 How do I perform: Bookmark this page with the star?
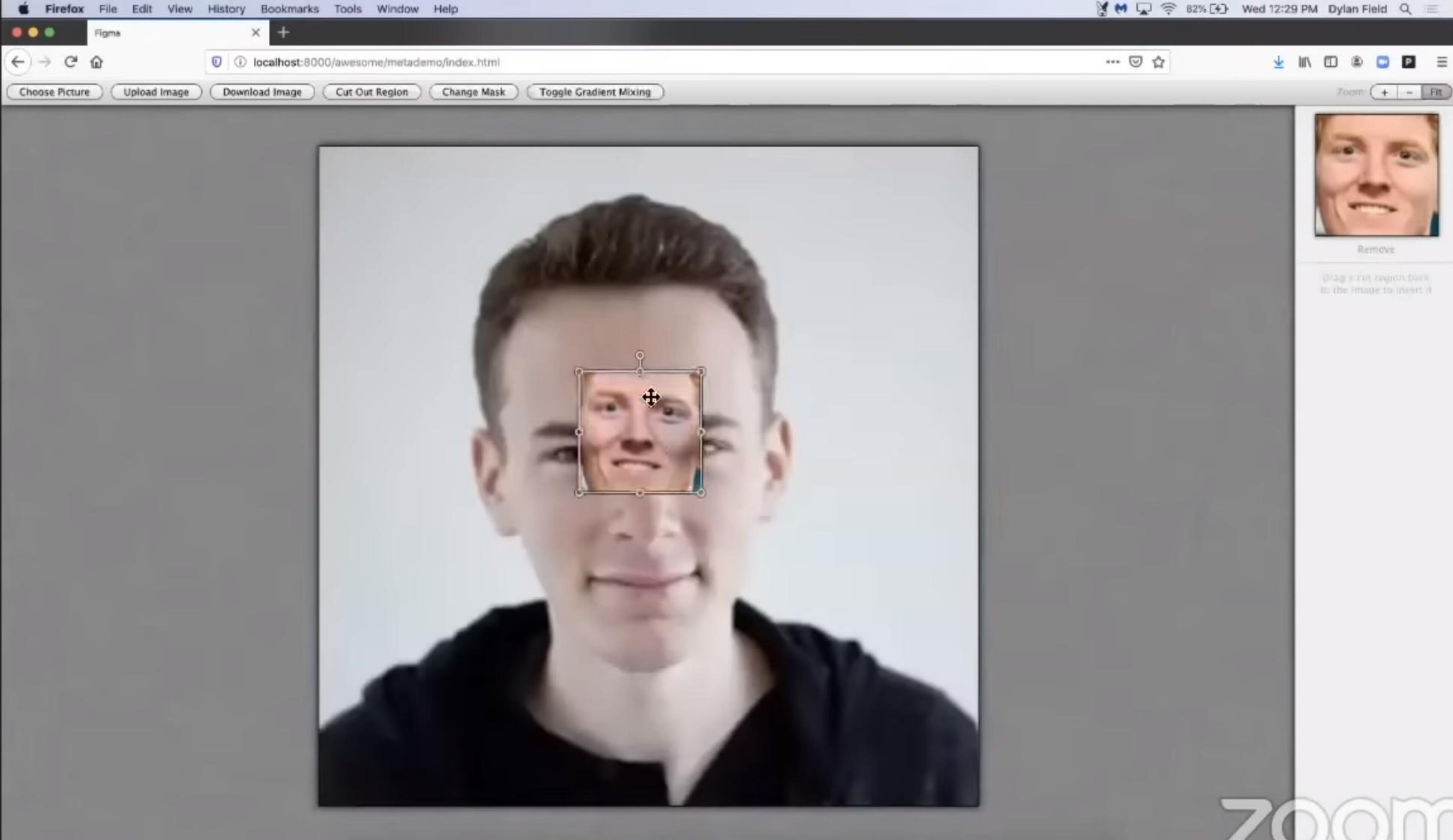(x=1159, y=62)
